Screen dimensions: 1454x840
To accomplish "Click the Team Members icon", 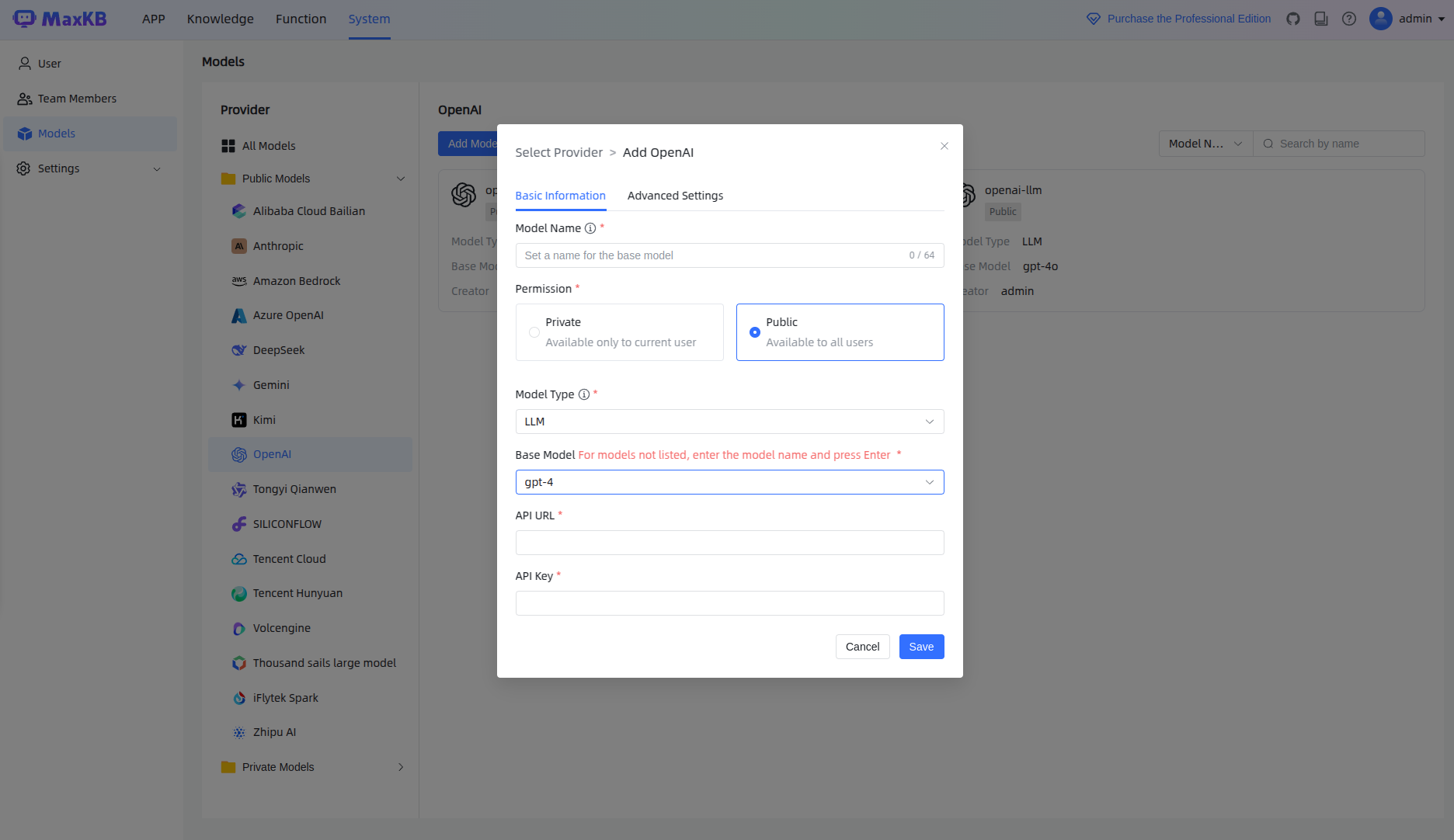I will [x=25, y=99].
